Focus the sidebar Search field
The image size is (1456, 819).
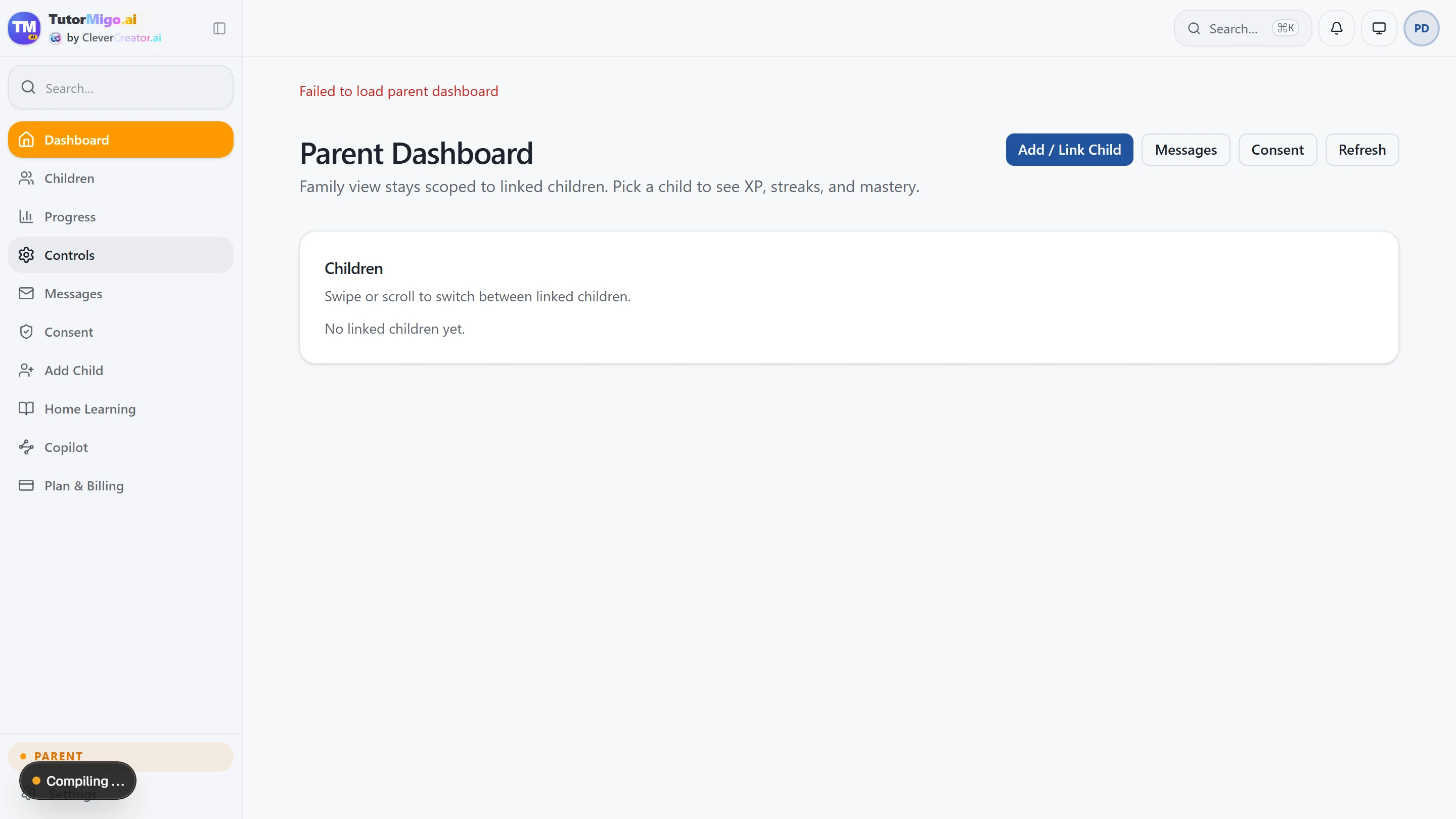coord(120,87)
